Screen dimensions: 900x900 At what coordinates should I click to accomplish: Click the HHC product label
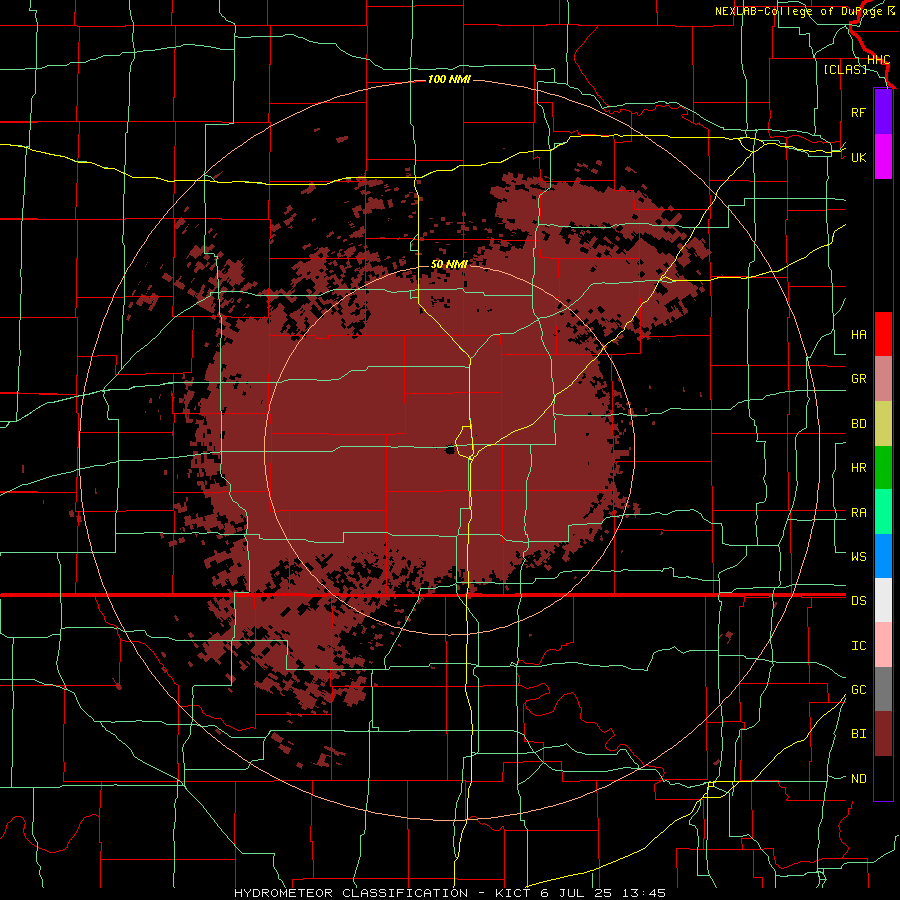(878, 60)
